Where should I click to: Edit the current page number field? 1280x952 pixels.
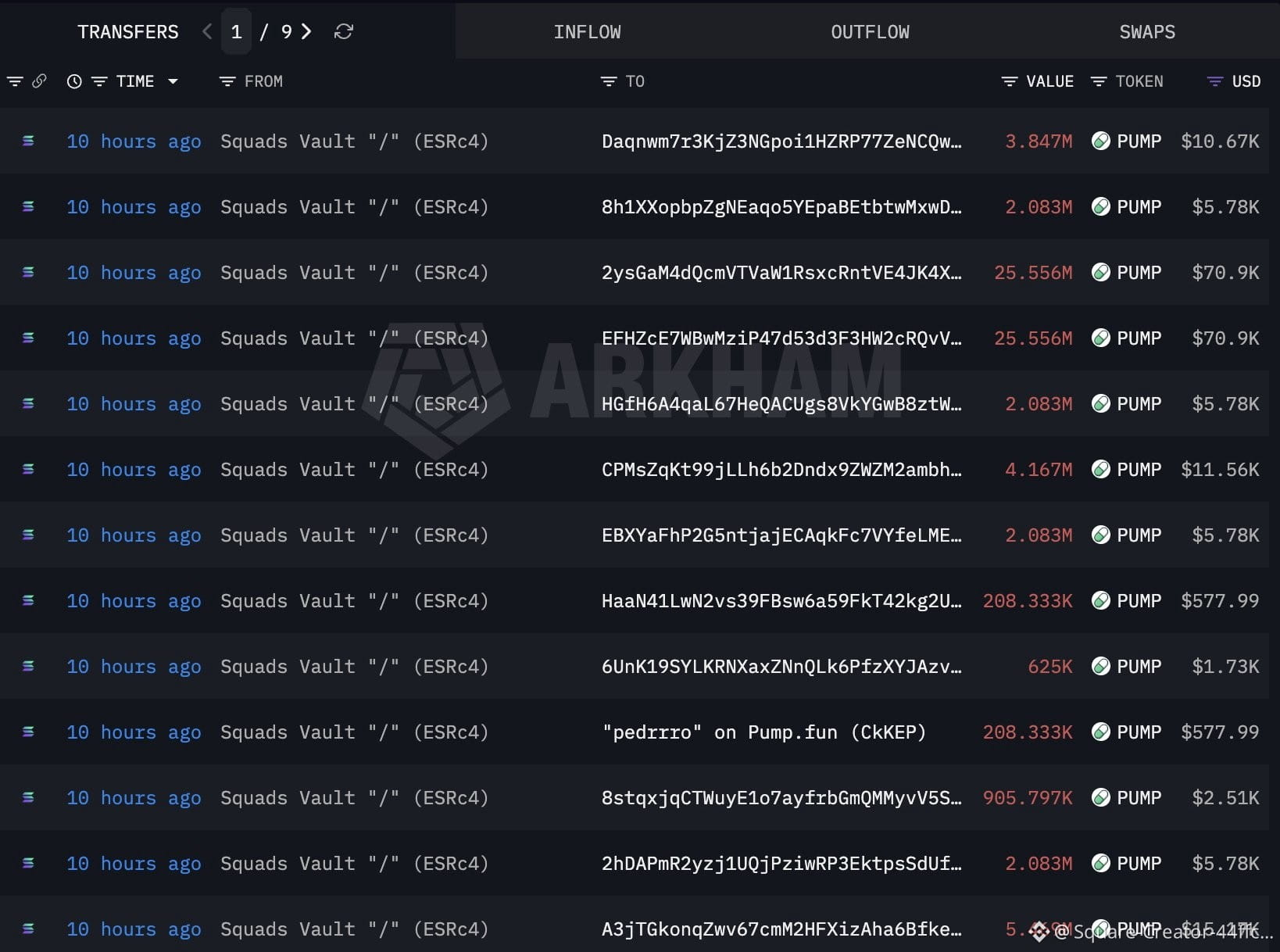click(x=236, y=31)
